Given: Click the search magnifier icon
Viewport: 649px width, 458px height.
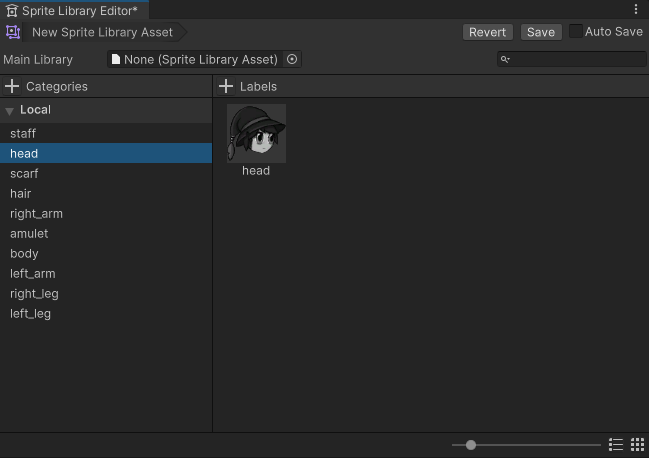Looking at the screenshot, I should (506, 60).
